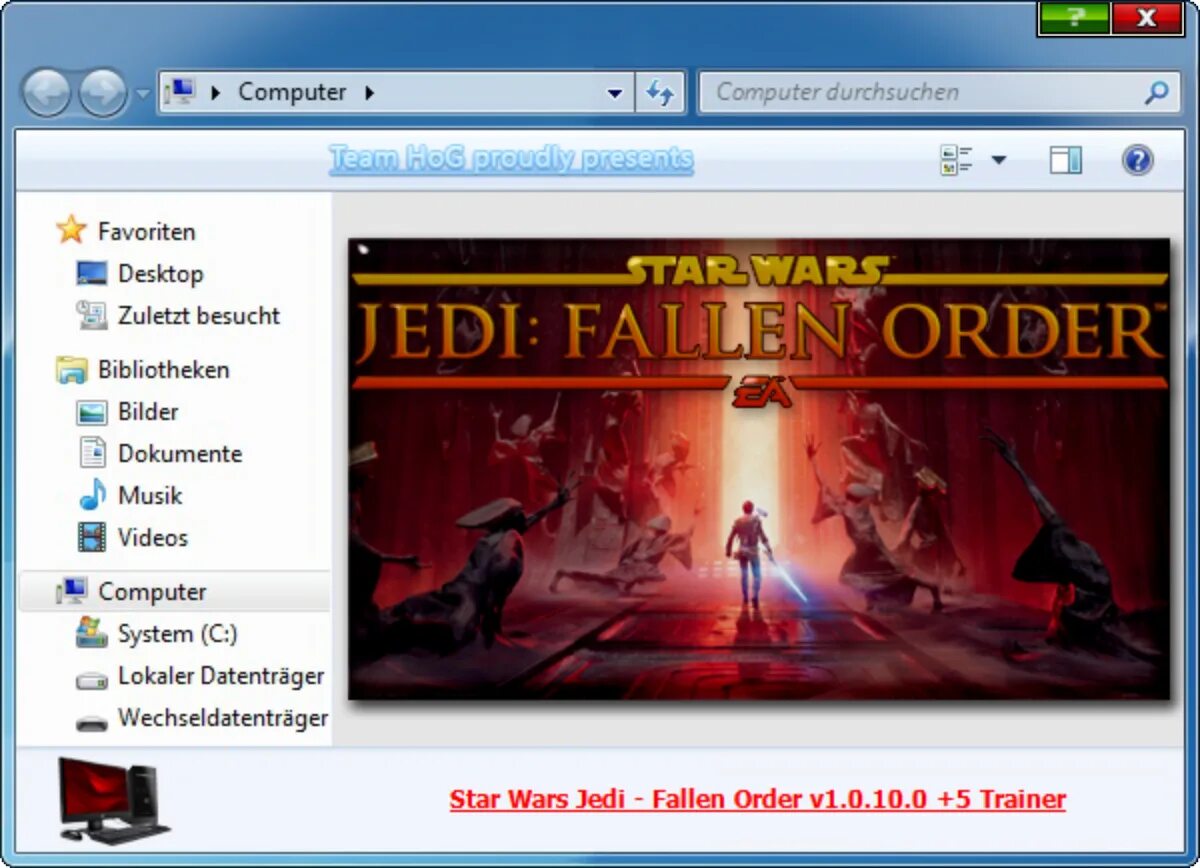
Task: Expand the arrow after Computer in address bar
Action: (x=369, y=93)
